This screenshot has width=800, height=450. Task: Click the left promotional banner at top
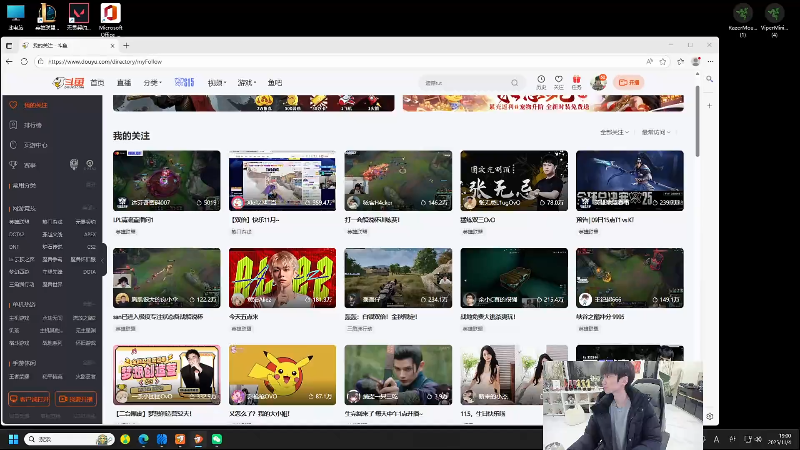click(x=254, y=103)
